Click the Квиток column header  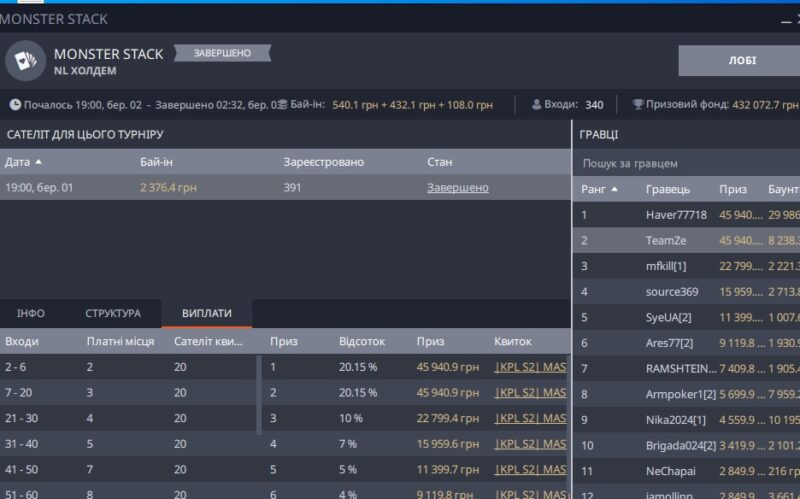(x=512, y=341)
